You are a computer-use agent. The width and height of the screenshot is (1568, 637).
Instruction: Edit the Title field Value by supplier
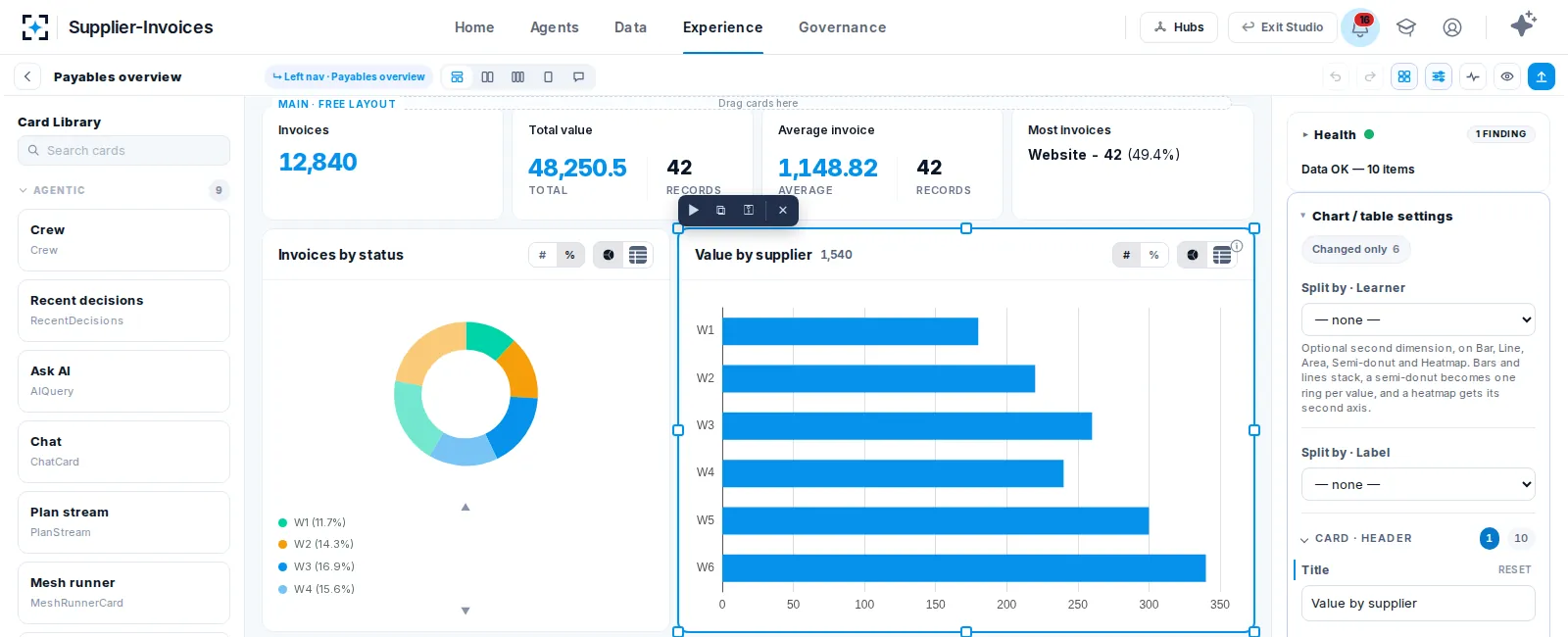coord(1418,604)
